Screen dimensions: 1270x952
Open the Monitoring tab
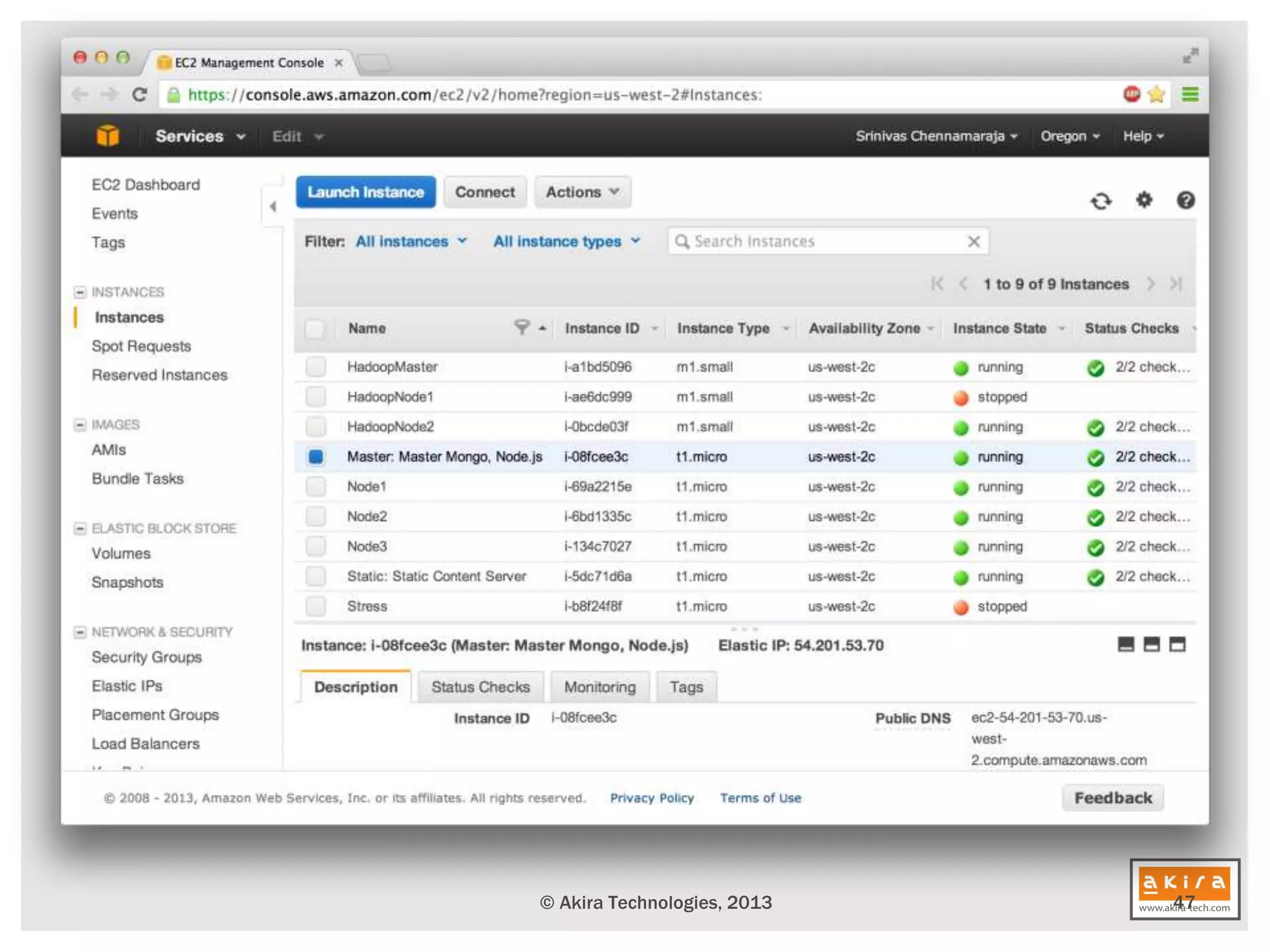[600, 687]
